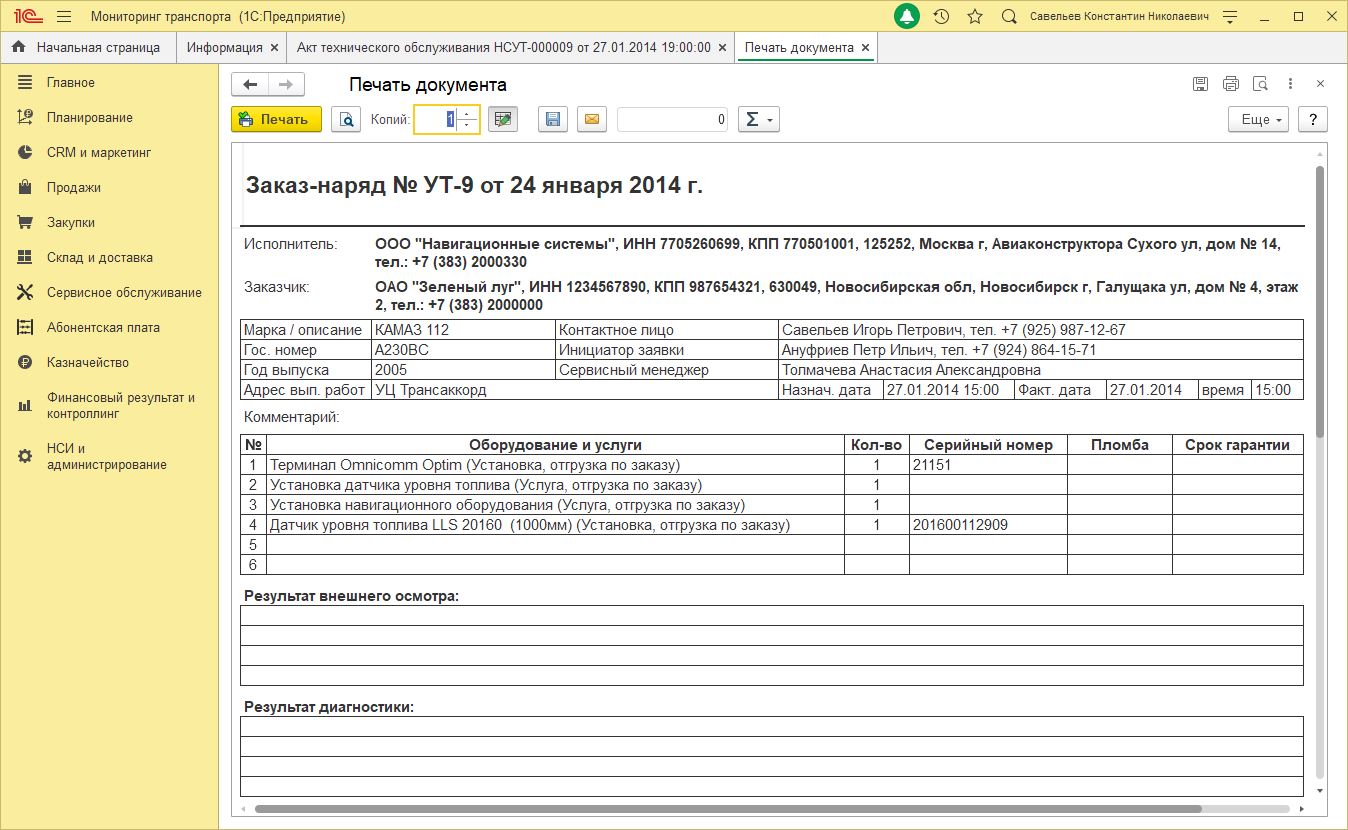Select cell Терминал Omnicomm Optim row
The image size is (1348, 830).
pyautogui.click(x=555, y=465)
